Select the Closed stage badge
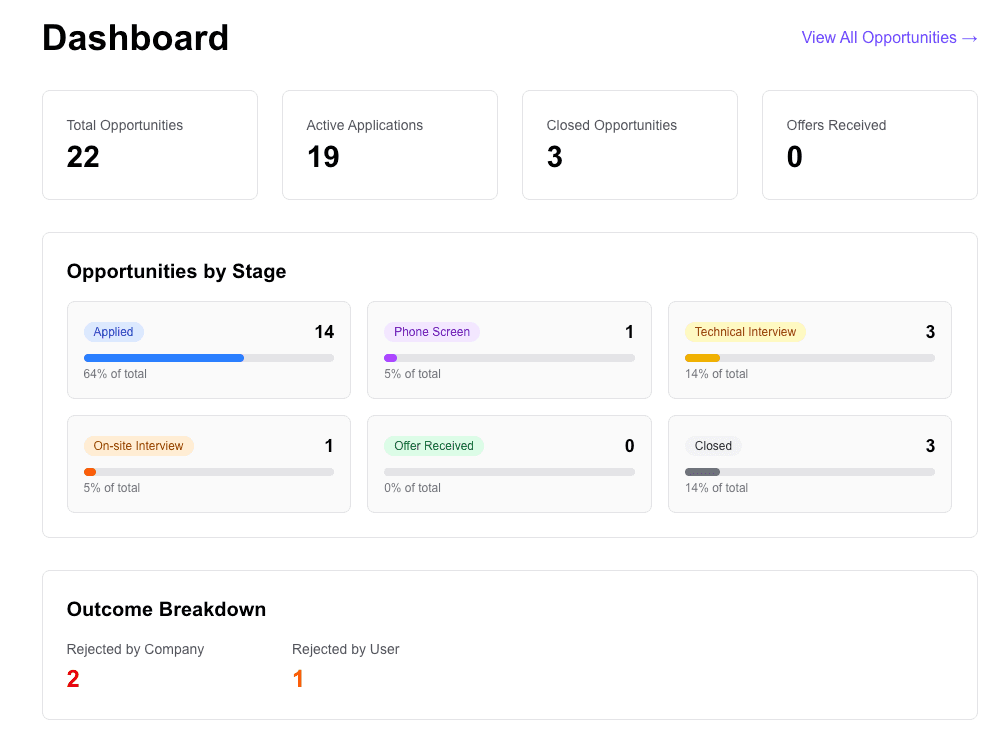 [x=712, y=445]
